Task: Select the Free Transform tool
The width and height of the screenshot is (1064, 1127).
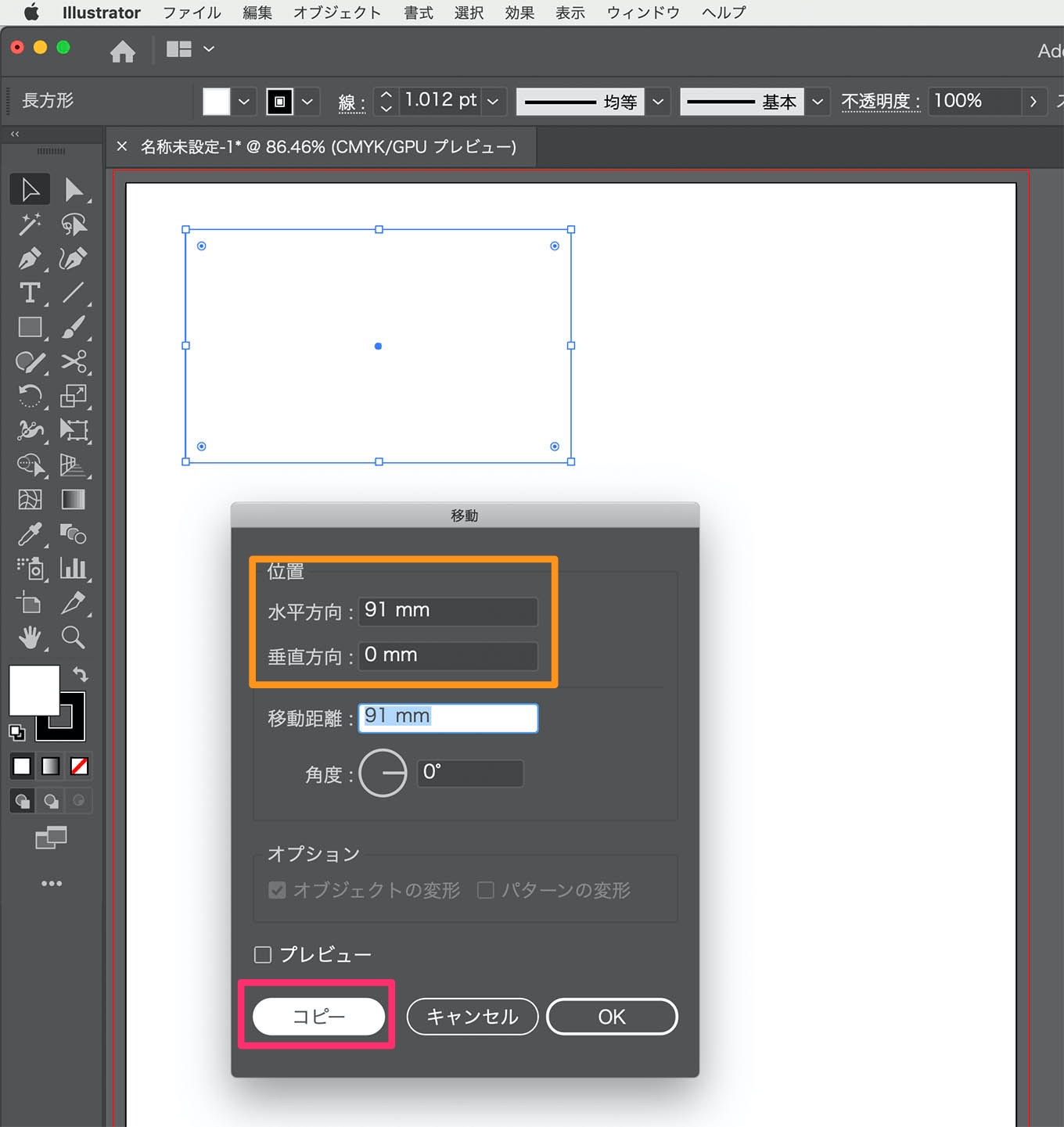Action: [x=74, y=430]
